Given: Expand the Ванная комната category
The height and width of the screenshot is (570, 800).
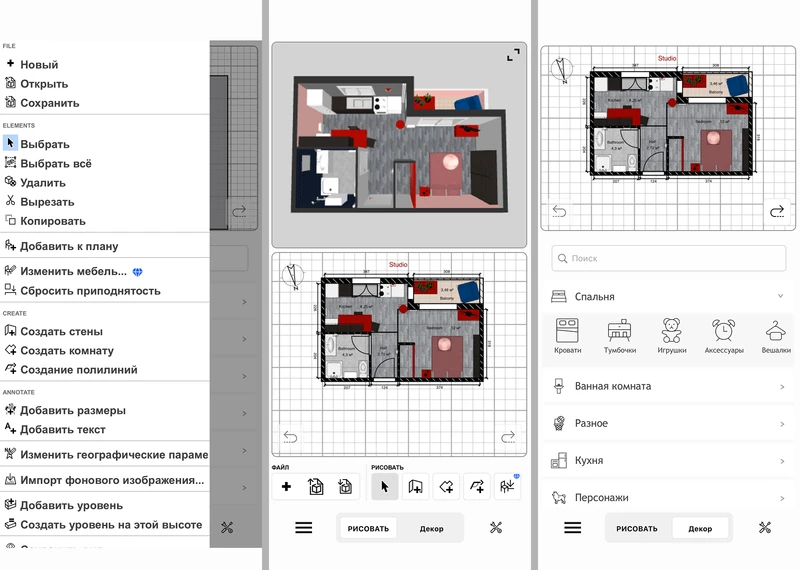Looking at the screenshot, I should 668,386.
